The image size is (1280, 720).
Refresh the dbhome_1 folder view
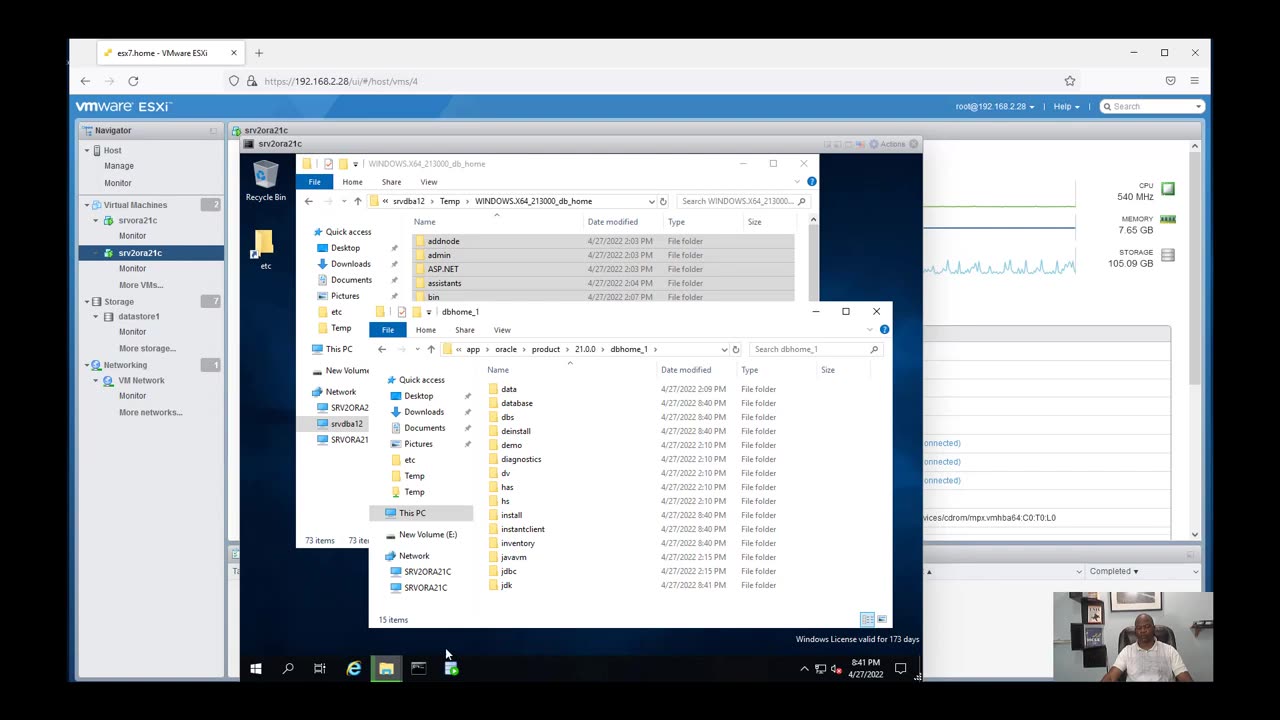(x=736, y=349)
